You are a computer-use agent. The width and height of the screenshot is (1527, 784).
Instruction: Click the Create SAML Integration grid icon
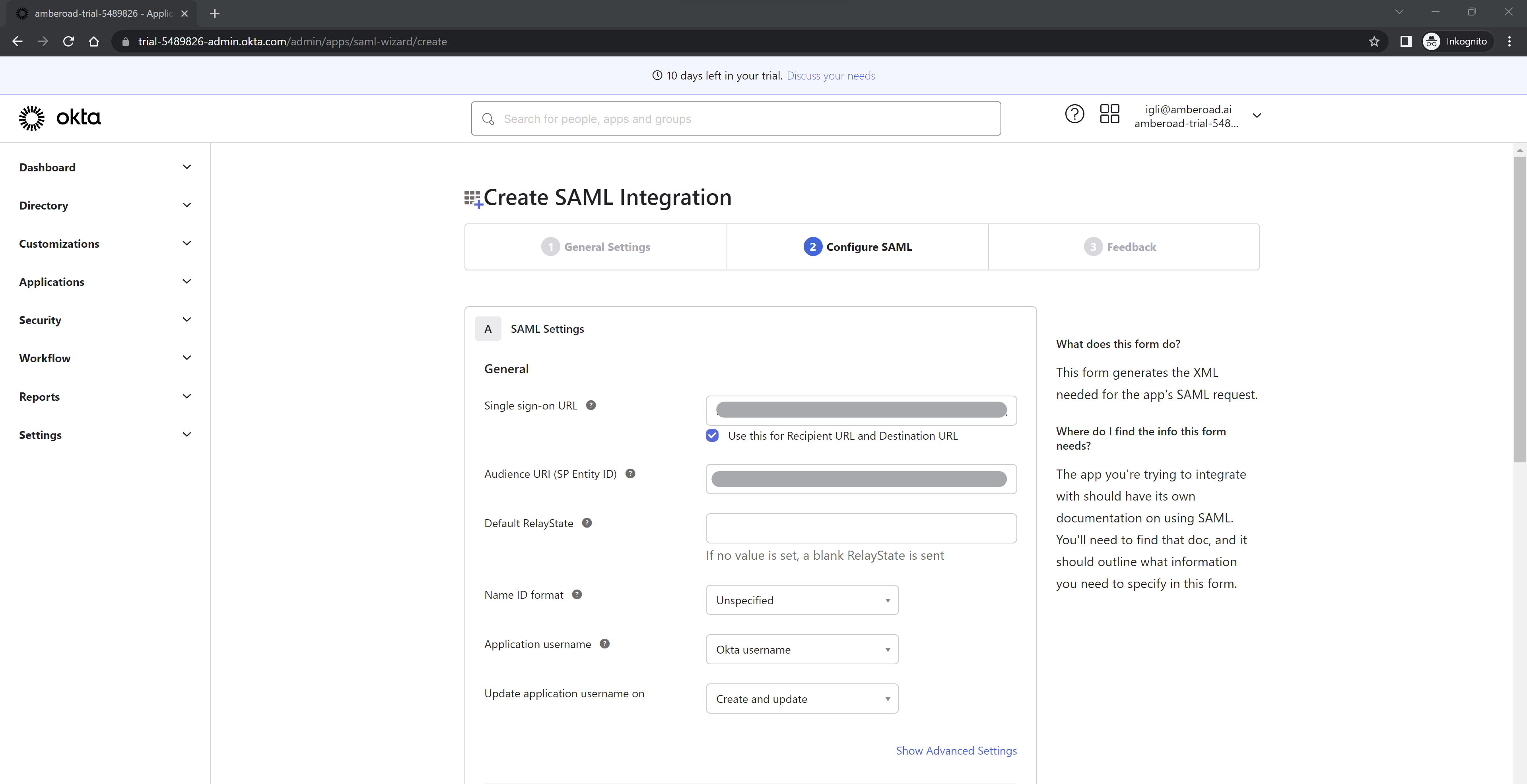coord(473,199)
